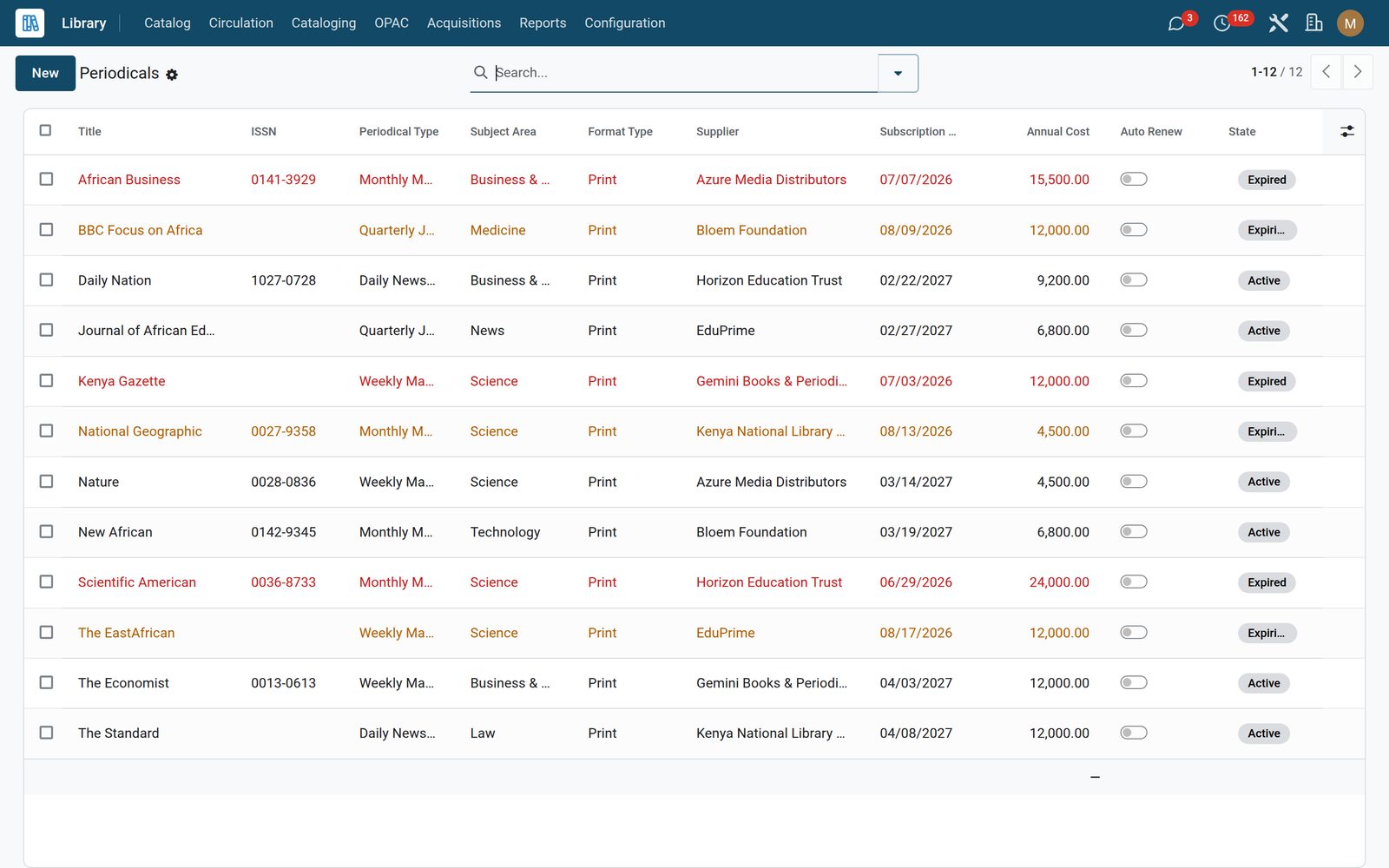Open the Acquisitions menu
This screenshot has height=868, width=1389.
point(464,23)
